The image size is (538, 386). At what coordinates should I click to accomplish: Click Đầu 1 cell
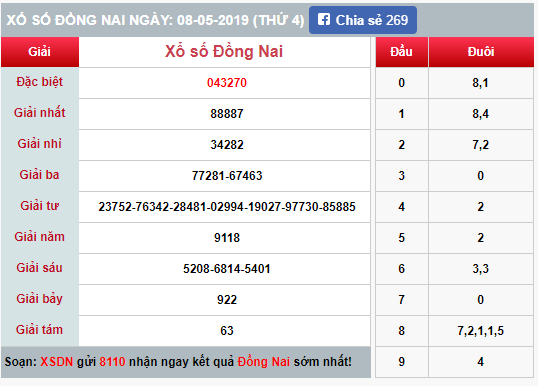(402, 114)
